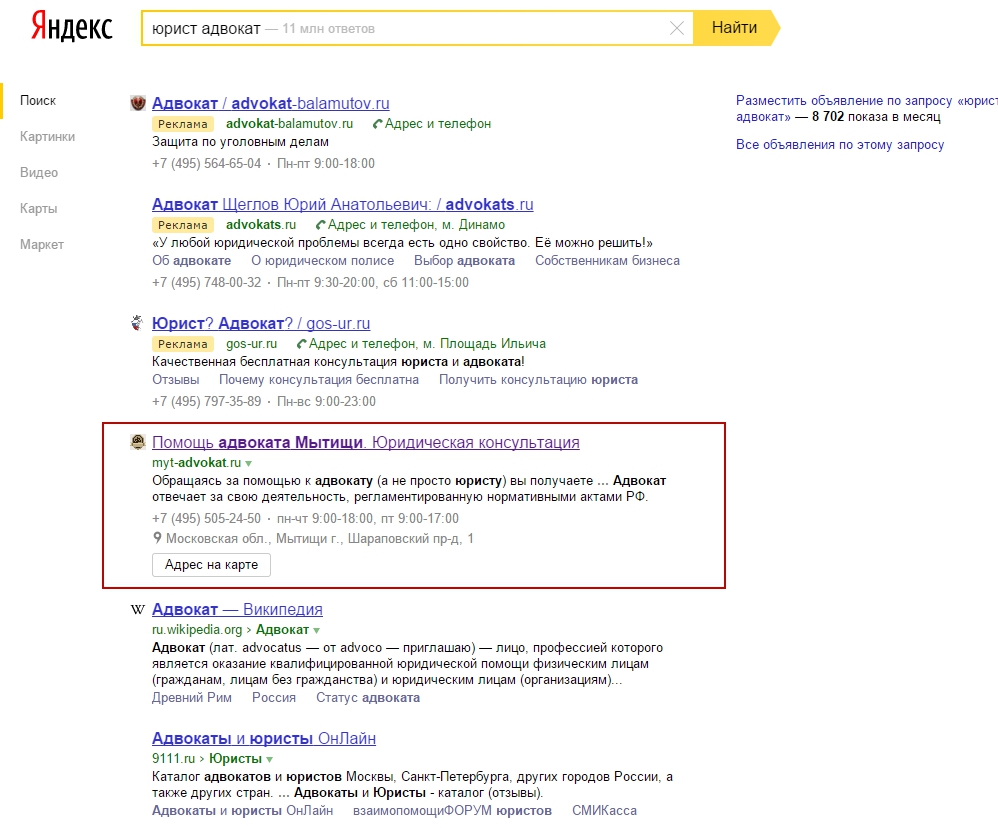998x828 pixels.
Task: Open the Yandex logo homepage
Action: [x=72, y=27]
